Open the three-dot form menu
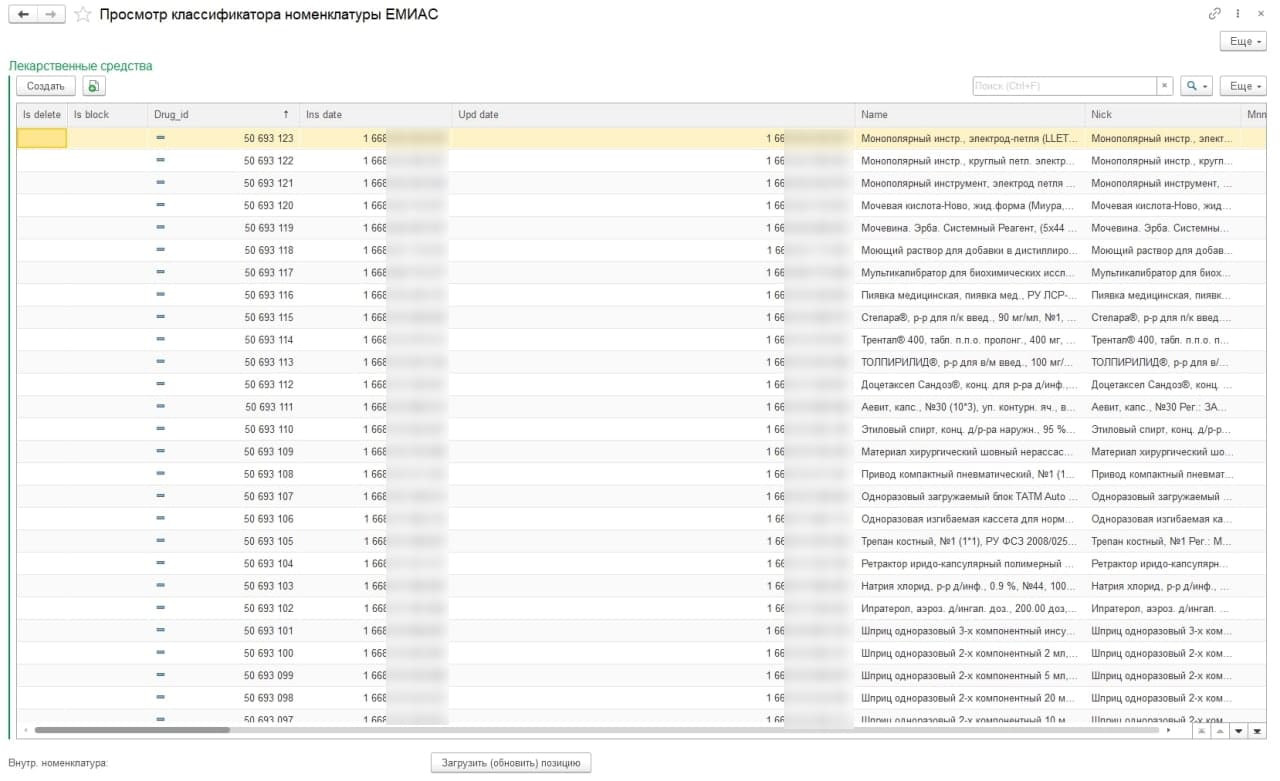Image resolution: width=1280 pixels, height=781 pixels. pos(1238,14)
